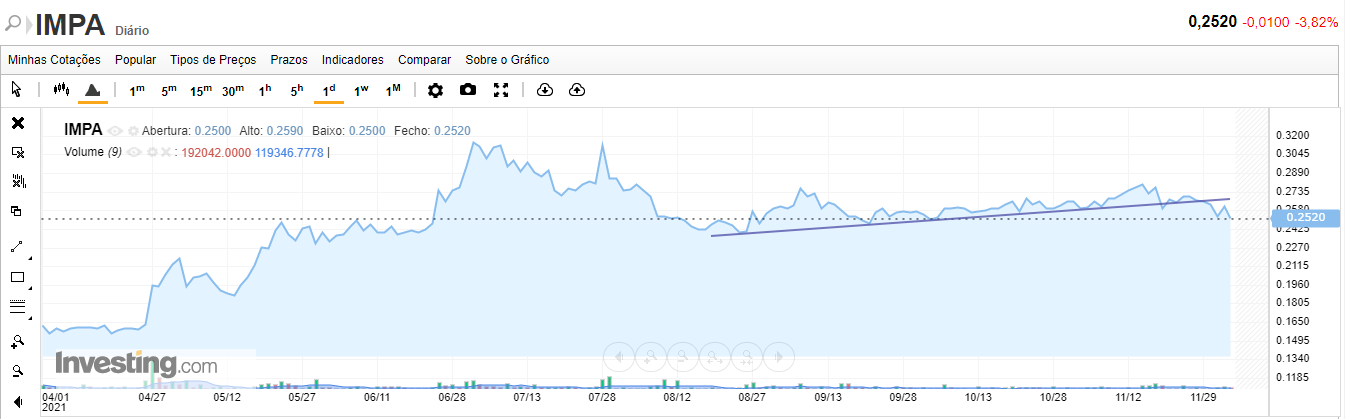
Task: Click the remove indicators tool icon
Action: [17, 181]
